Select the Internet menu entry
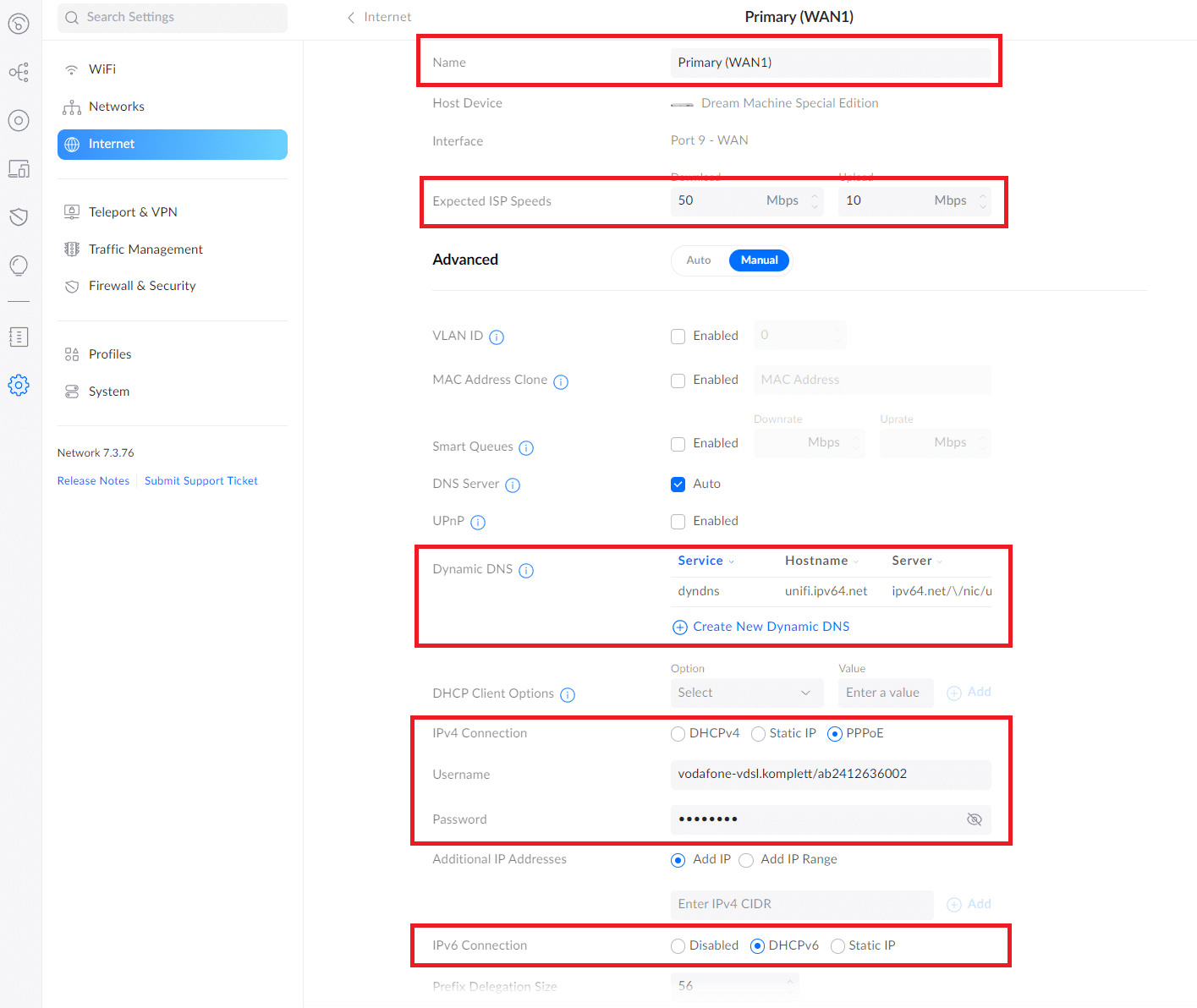This screenshot has width=1197, height=1008. pos(111,144)
